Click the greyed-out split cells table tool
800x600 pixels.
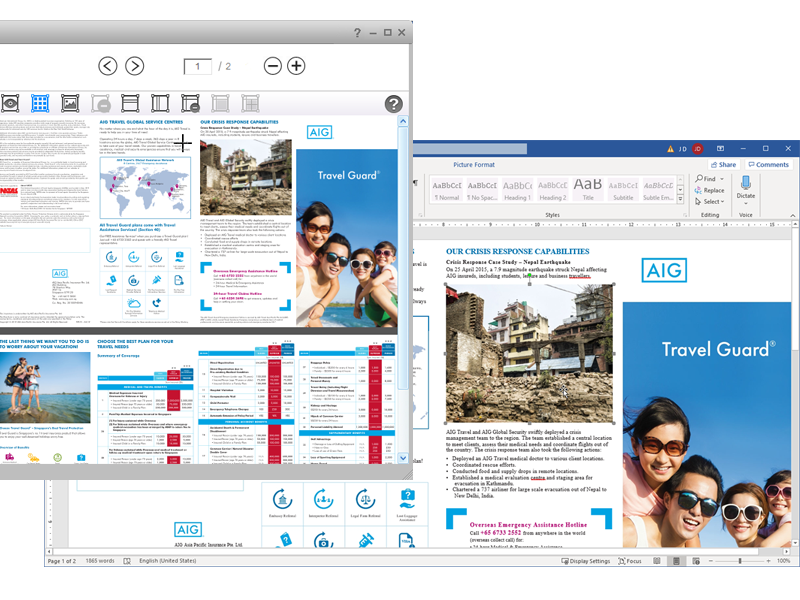point(250,104)
